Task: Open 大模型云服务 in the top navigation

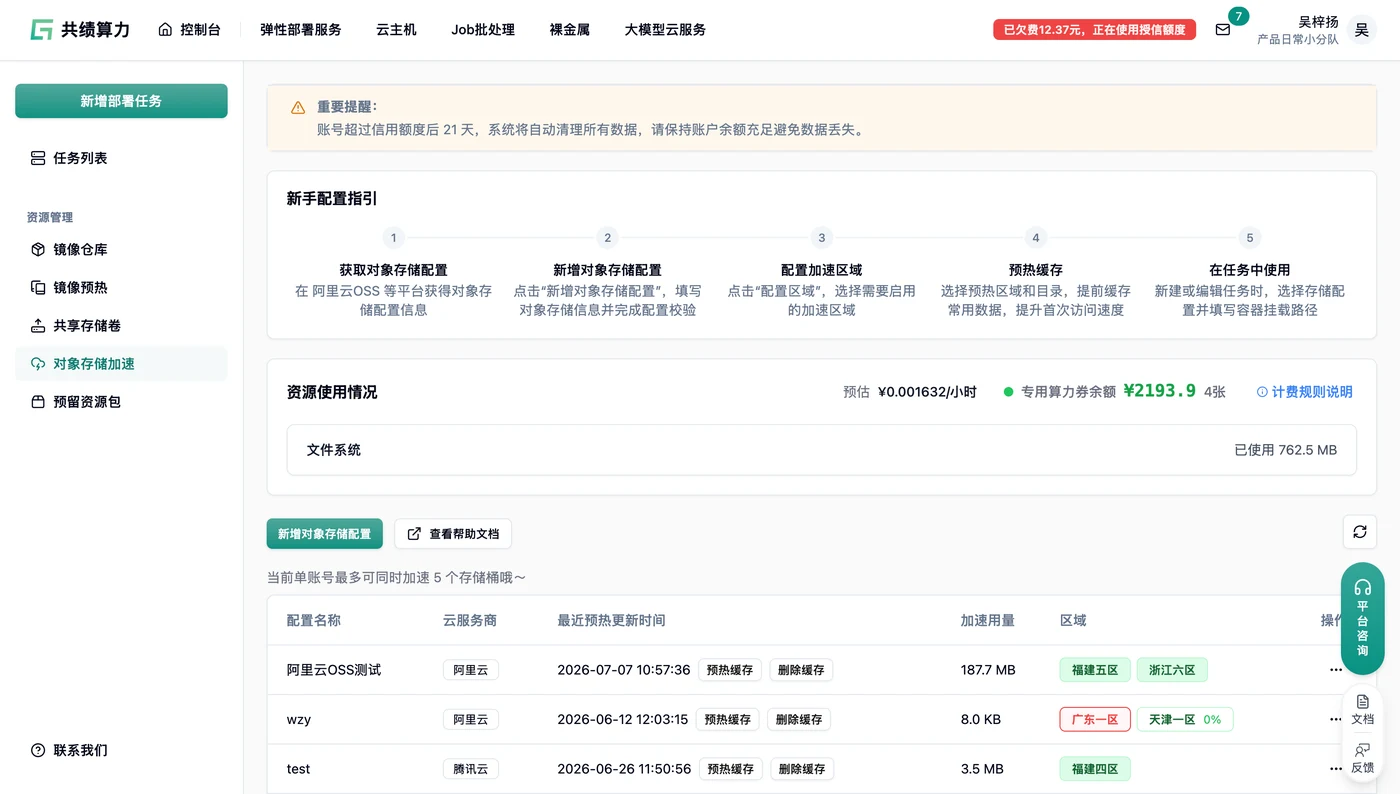Action: pyautogui.click(x=665, y=30)
